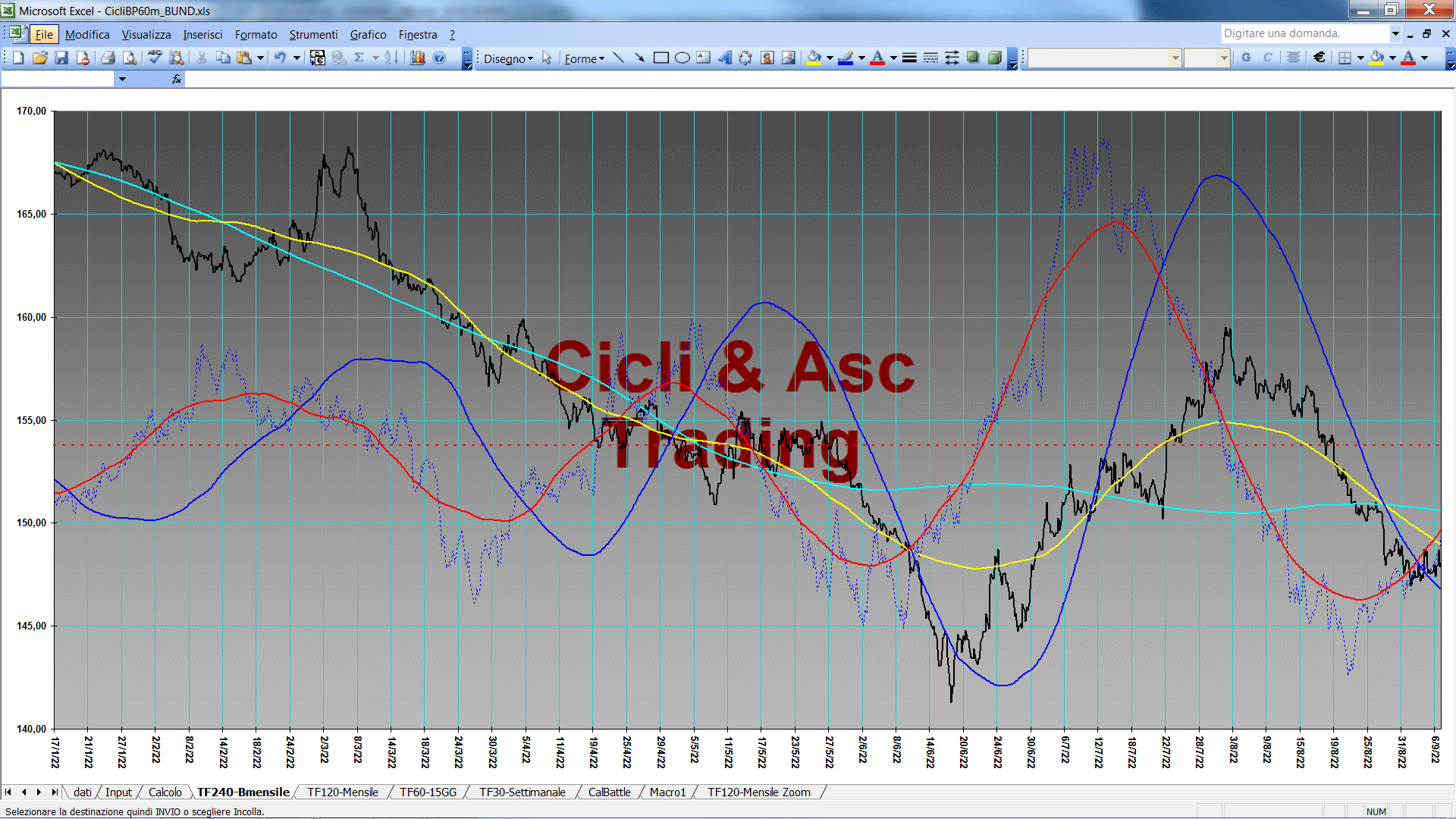1456x819 pixels.
Task: Go to the last sheet tab arrow
Action: pos(55,792)
